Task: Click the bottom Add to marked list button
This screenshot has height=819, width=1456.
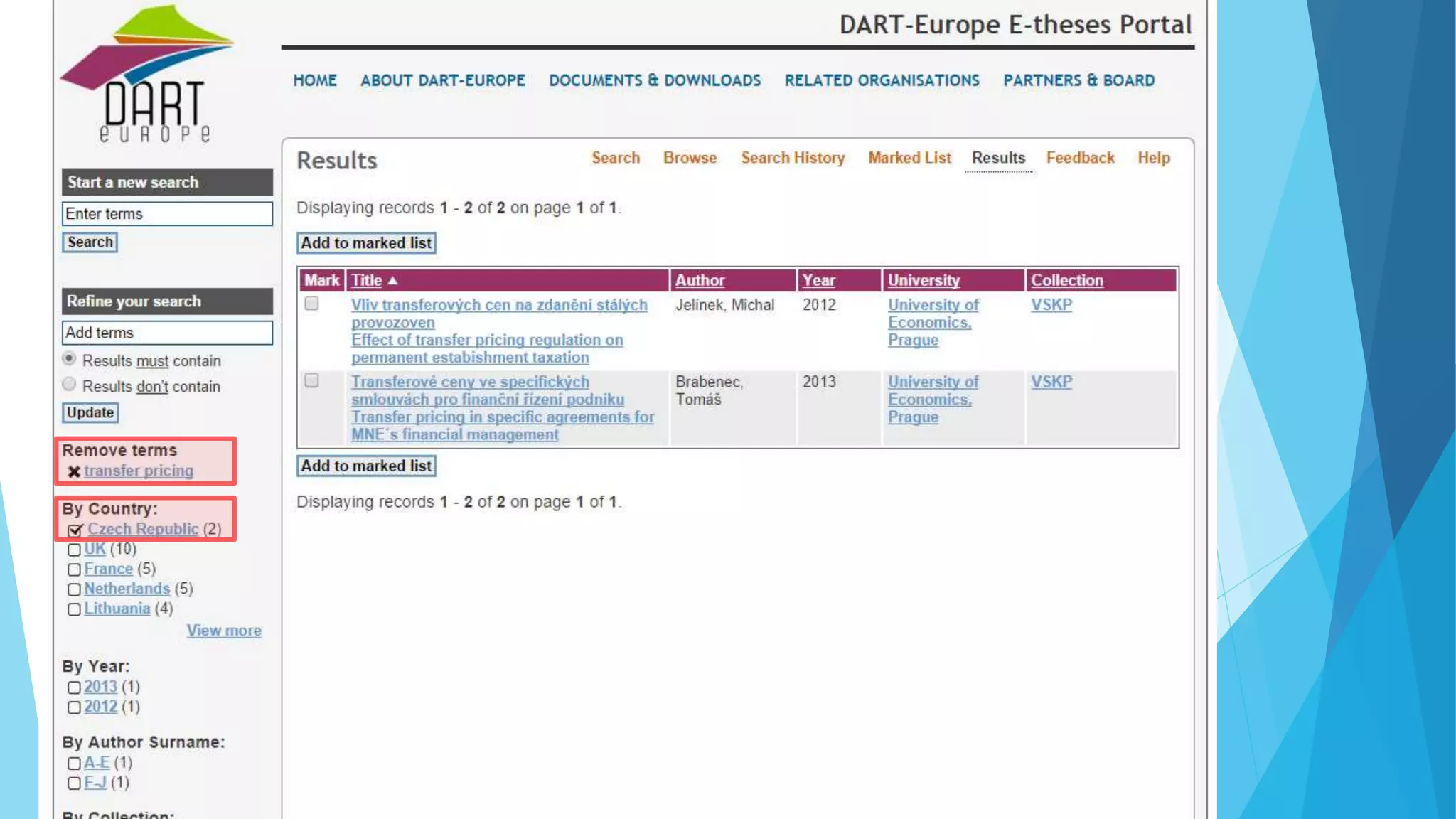Action: click(366, 466)
